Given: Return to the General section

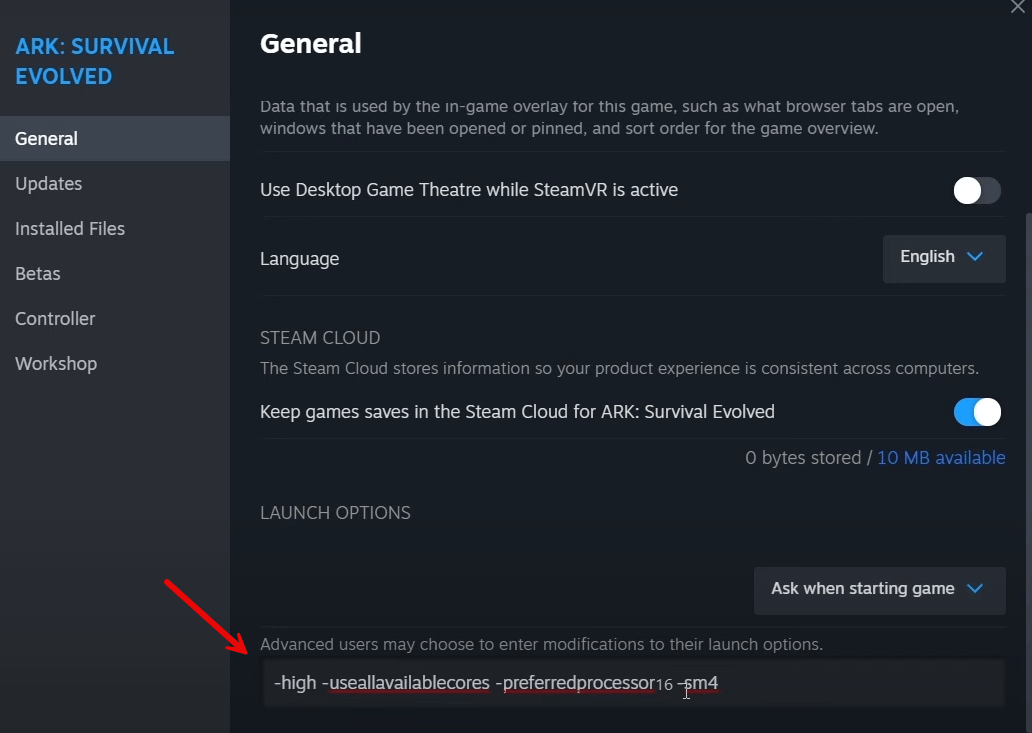Looking at the screenshot, I should (46, 138).
